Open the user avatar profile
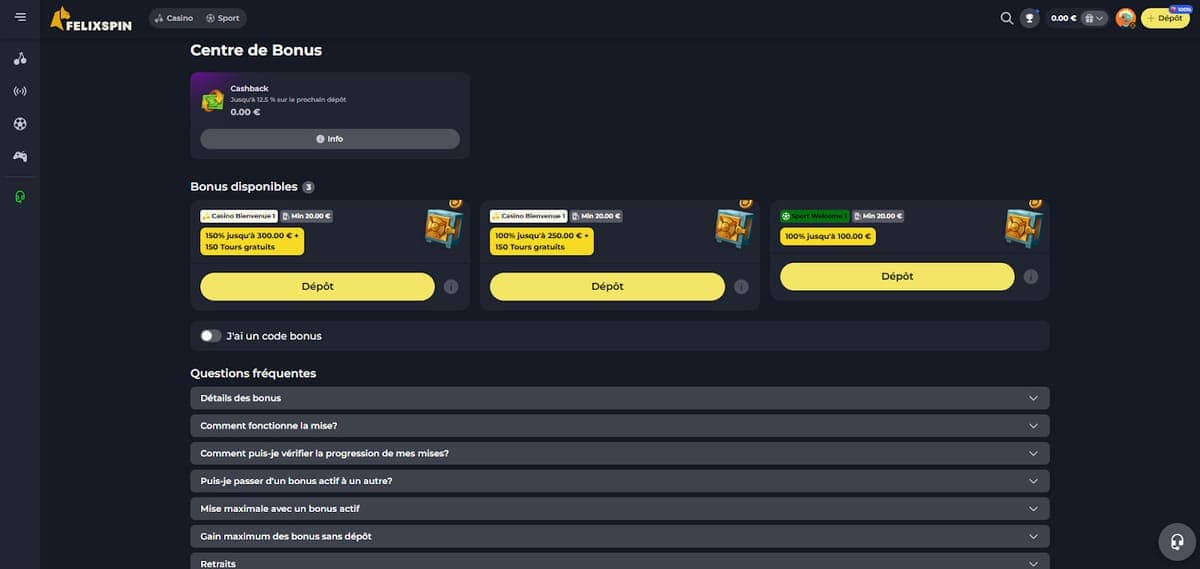 pos(1126,18)
